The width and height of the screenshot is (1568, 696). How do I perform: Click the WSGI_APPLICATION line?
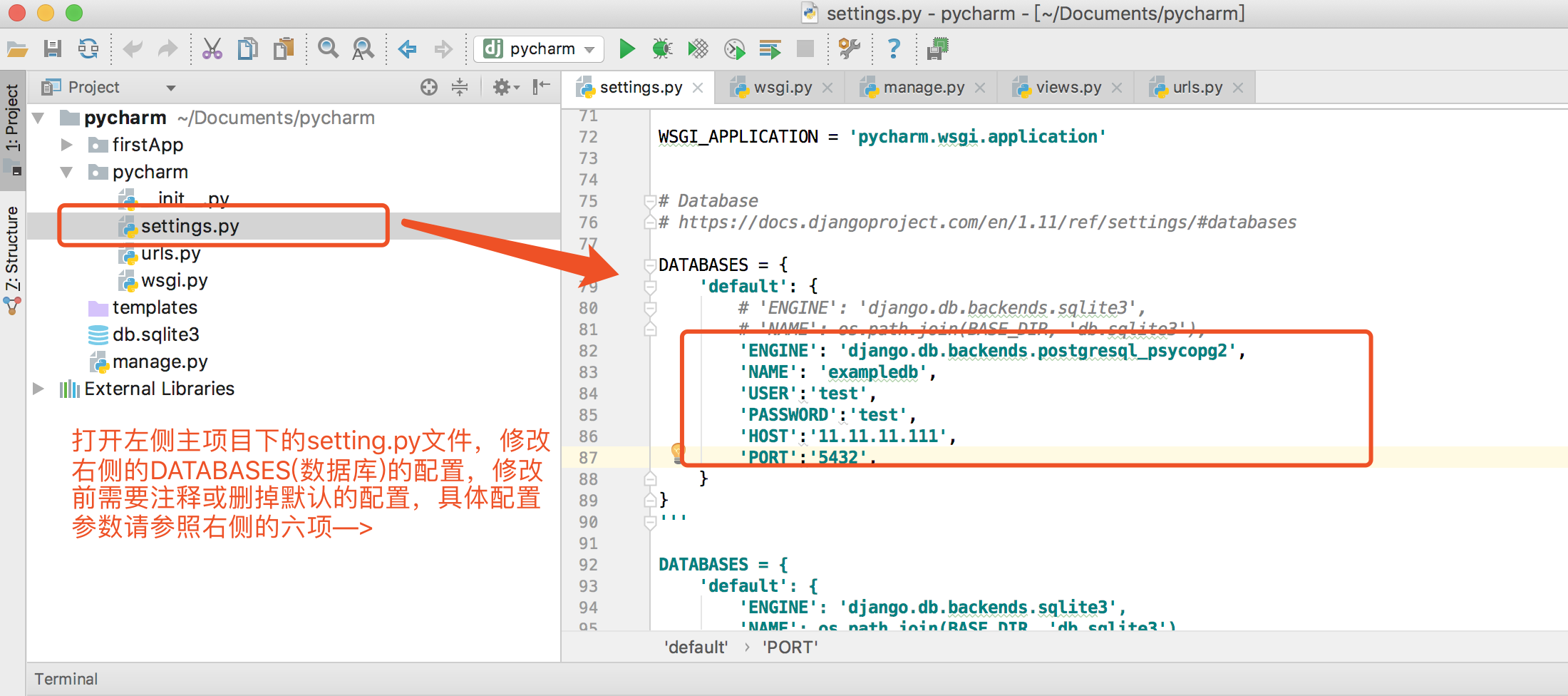[x=882, y=137]
